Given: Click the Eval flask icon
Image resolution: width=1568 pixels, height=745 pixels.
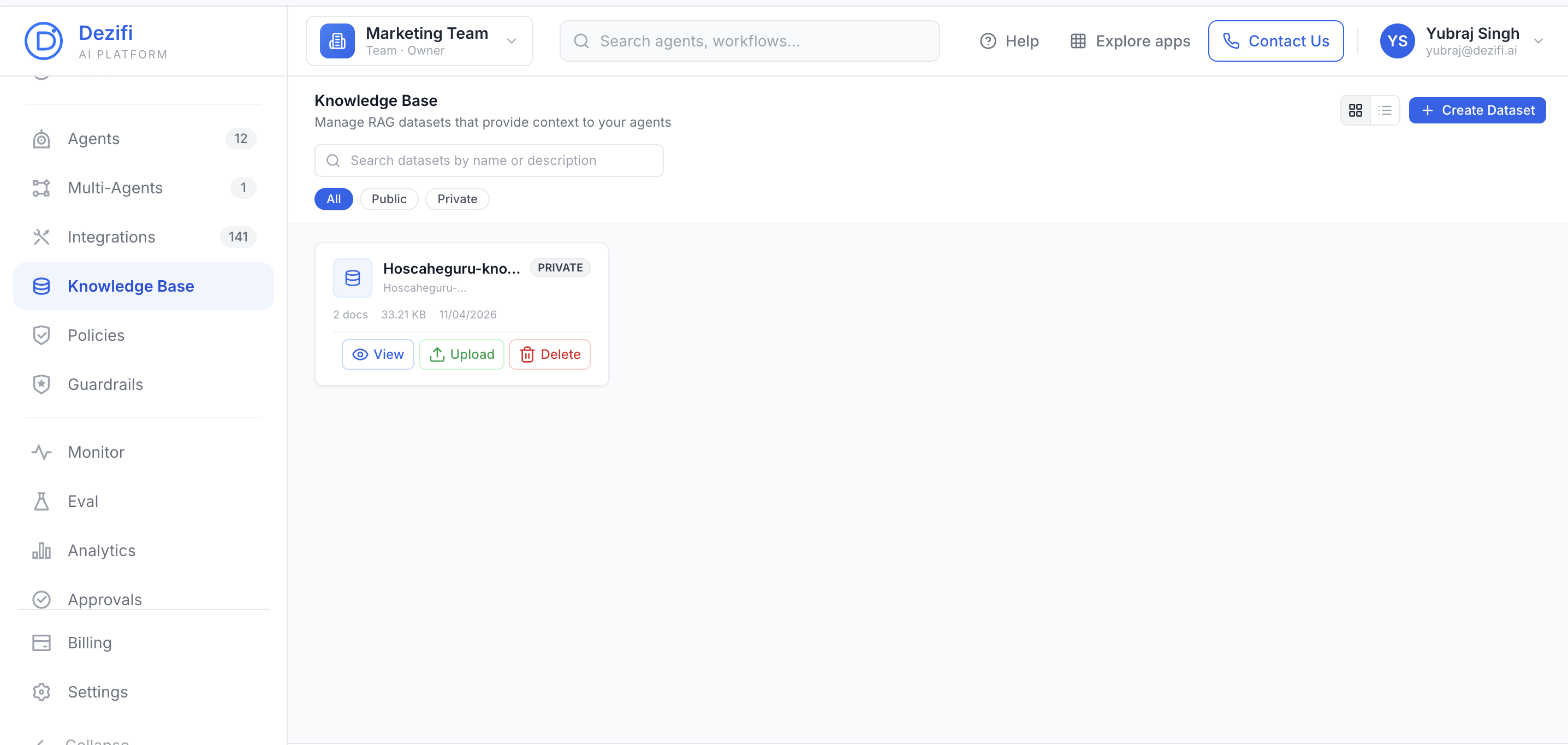Looking at the screenshot, I should [41, 501].
